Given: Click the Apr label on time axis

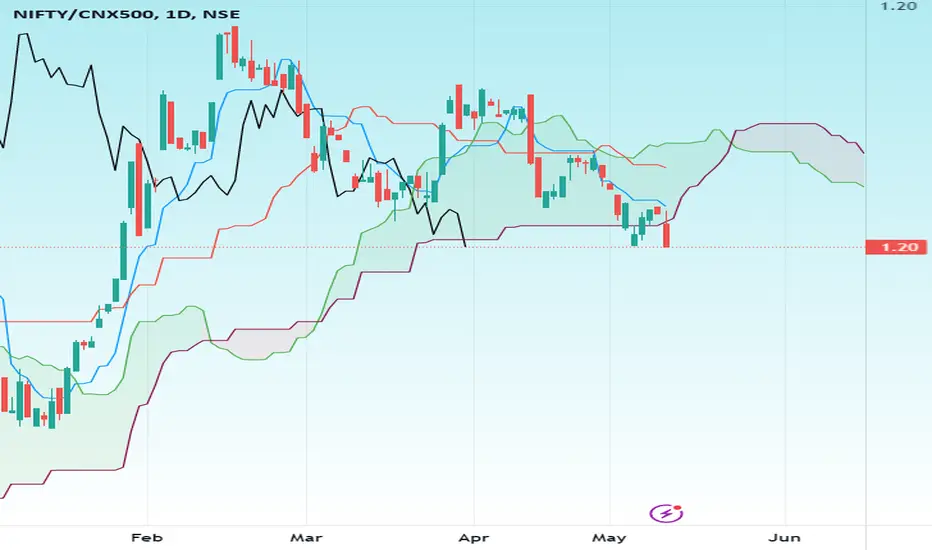Looking at the screenshot, I should pos(474,538).
